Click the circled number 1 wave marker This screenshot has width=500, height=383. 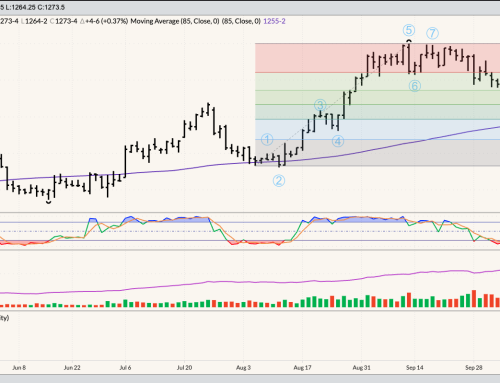267,139
